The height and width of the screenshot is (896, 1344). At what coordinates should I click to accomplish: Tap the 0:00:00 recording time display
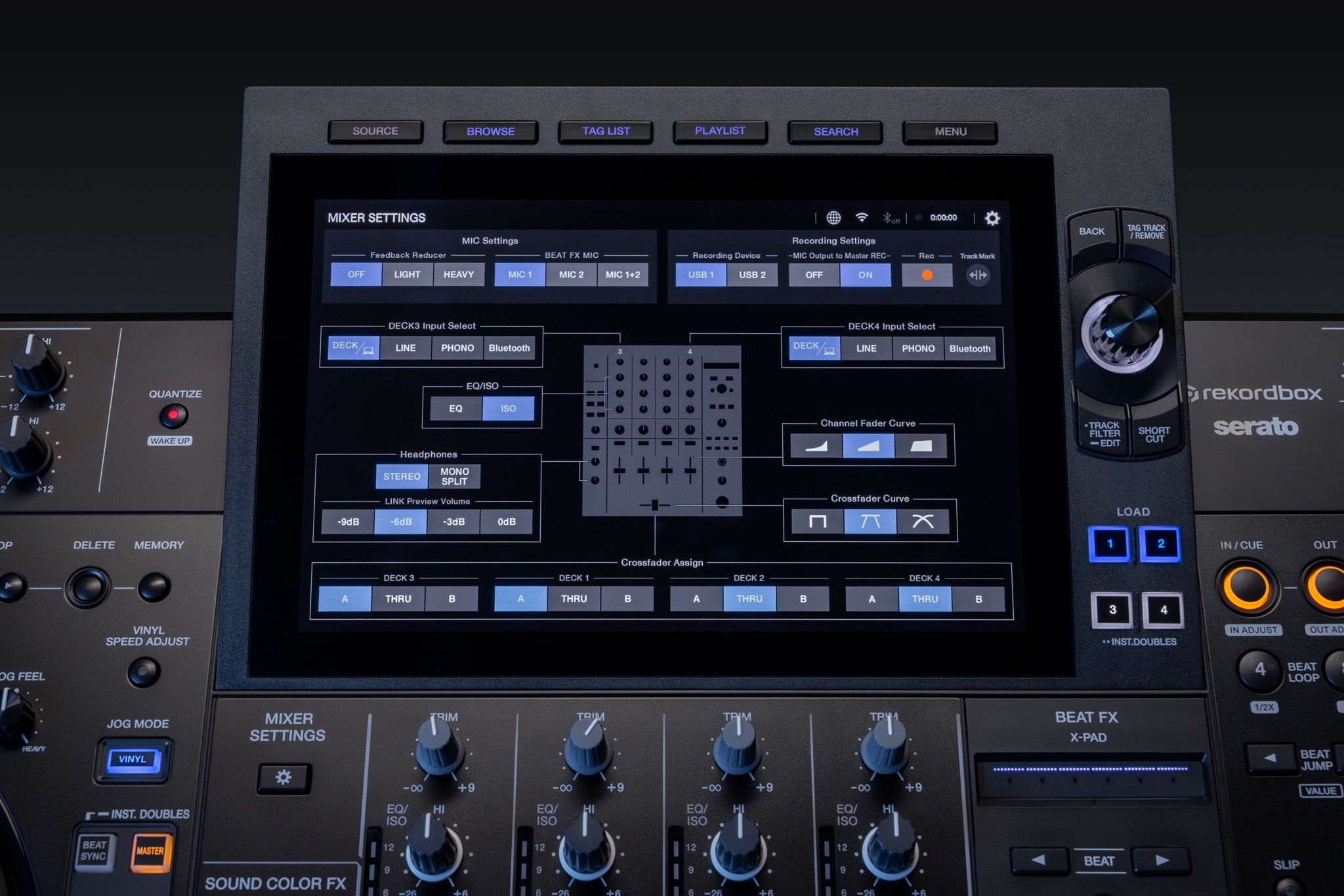click(943, 217)
